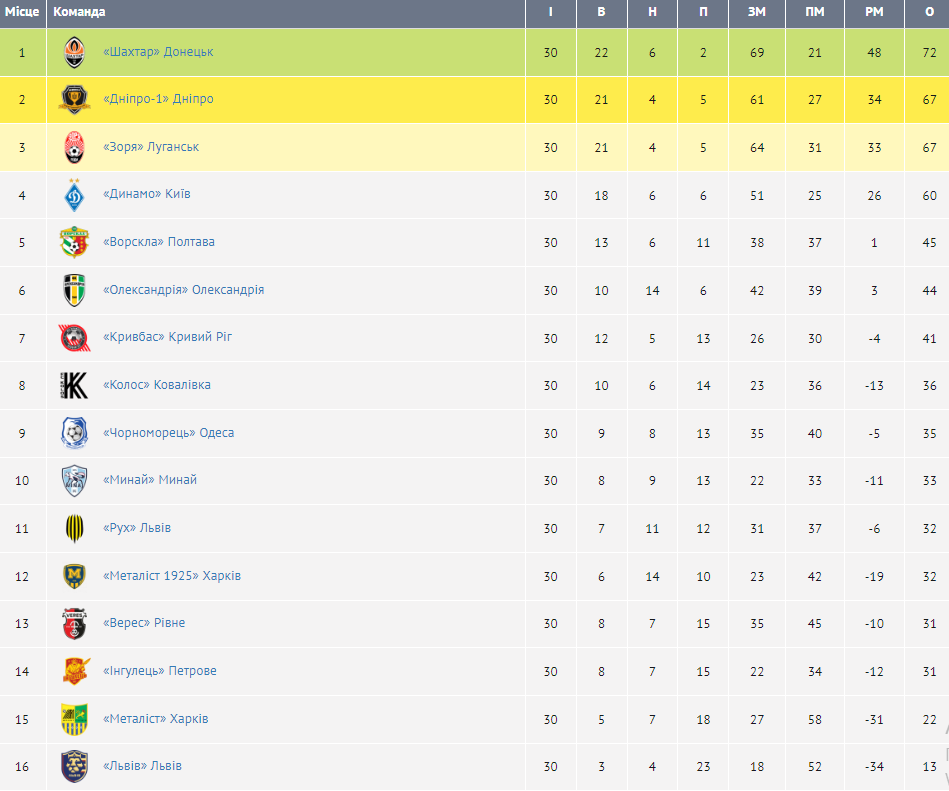
Task: Open the «Минай» Минай team link
Action: [150, 480]
